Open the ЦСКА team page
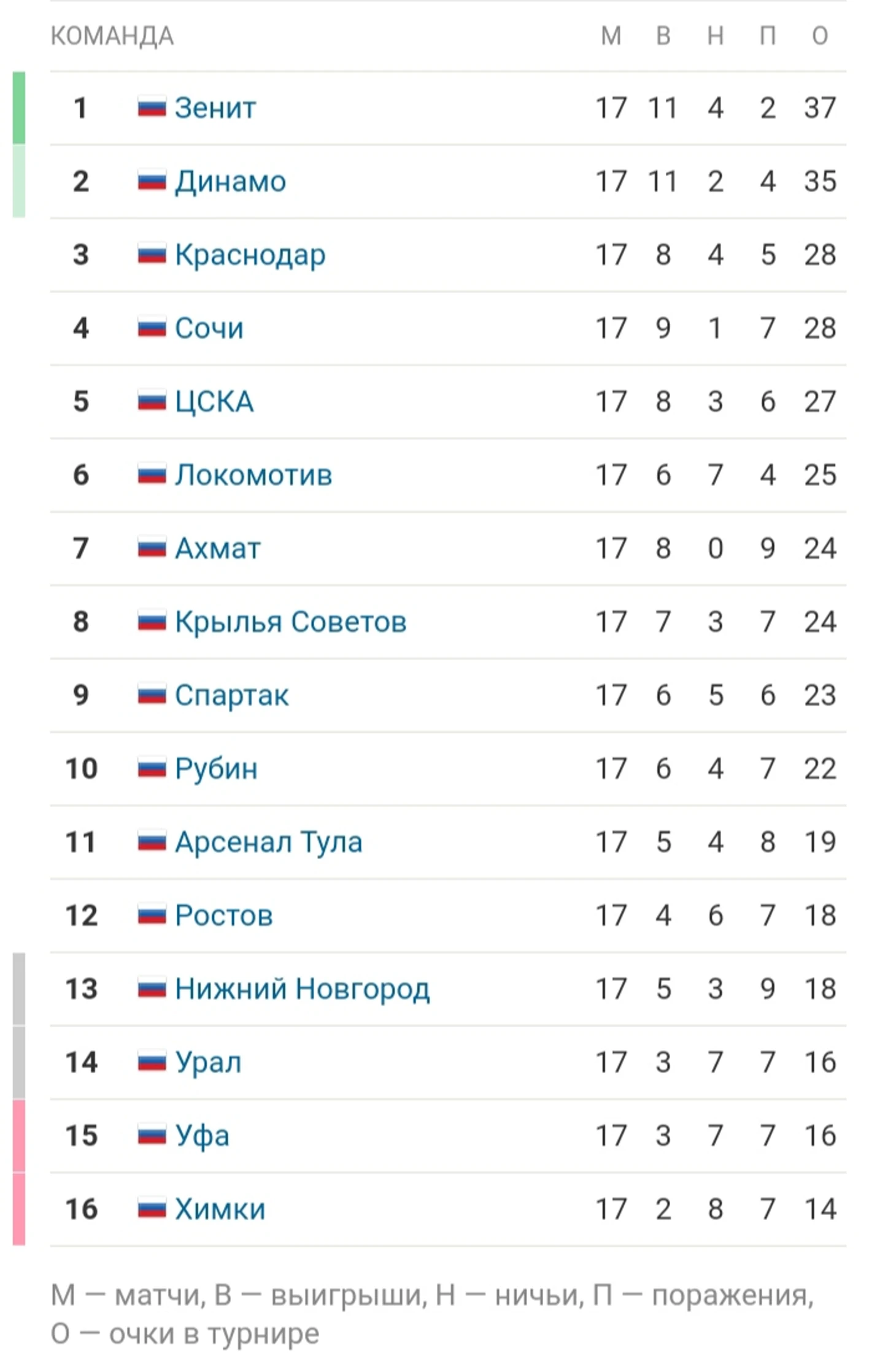Screen dimensions: 896x1369 pyautogui.click(x=214, y=402)
